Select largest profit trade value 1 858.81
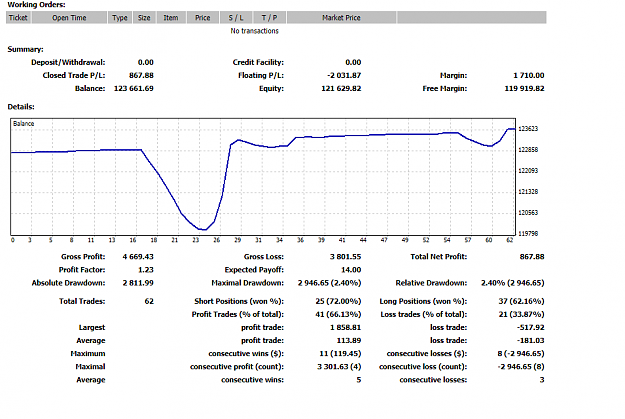This screenshot has width=625, height=419. click(346, 328)
